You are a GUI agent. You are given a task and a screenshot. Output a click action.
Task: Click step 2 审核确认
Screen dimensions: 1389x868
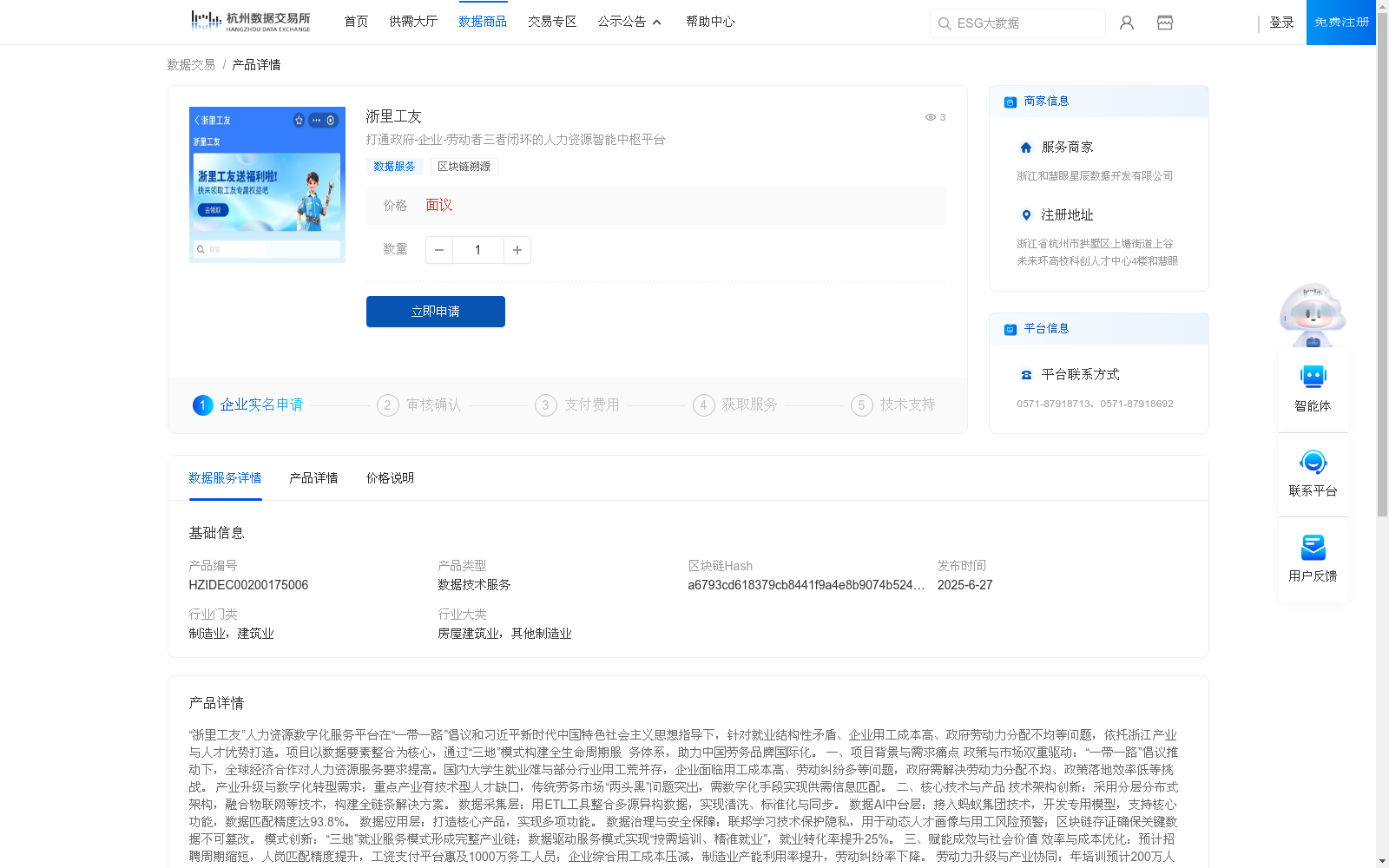point(419,405)
